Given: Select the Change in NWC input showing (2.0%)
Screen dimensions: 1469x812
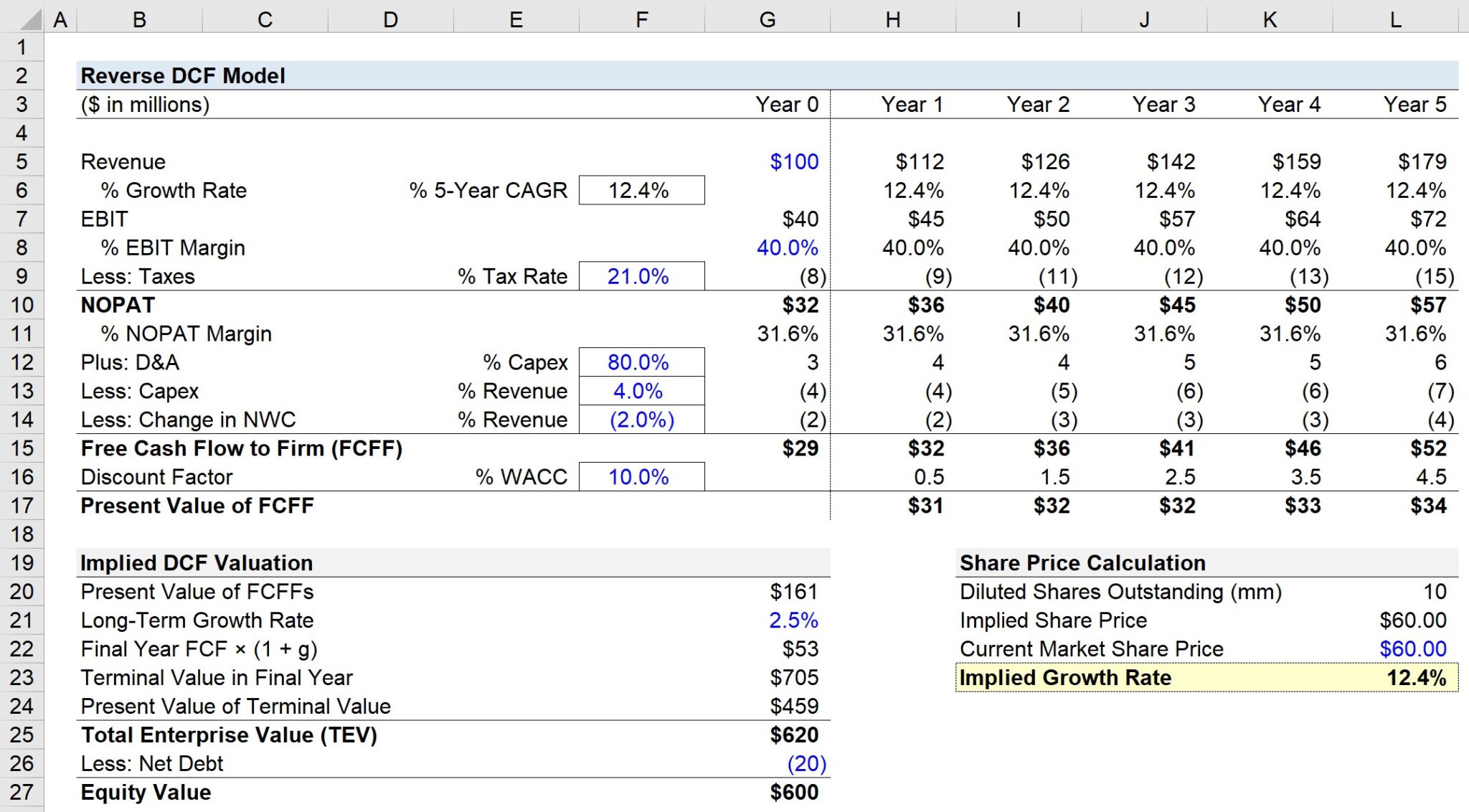Looking at the screenshot, I should 641,419.
